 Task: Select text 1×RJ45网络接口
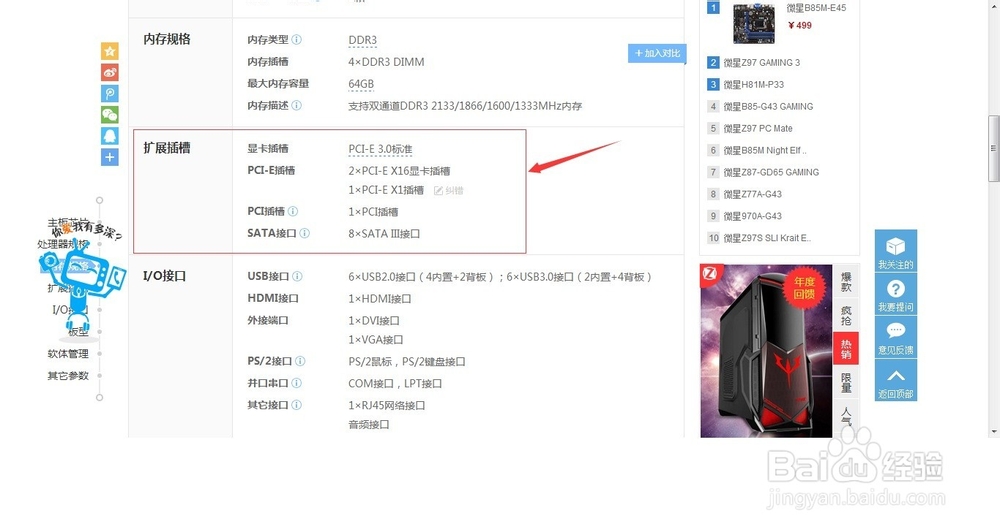tap(386, 405)
